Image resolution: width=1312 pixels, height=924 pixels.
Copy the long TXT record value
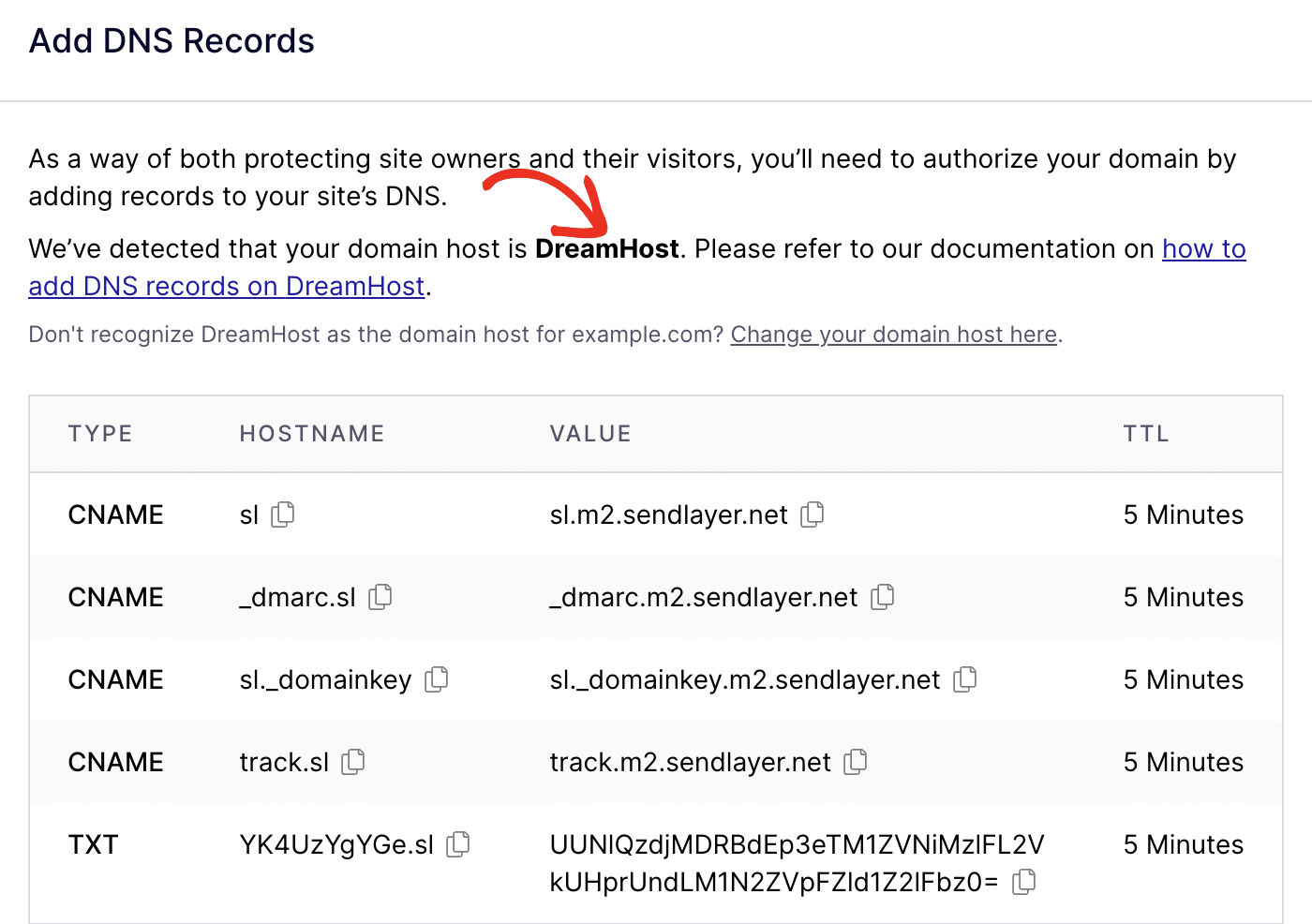1023,881
